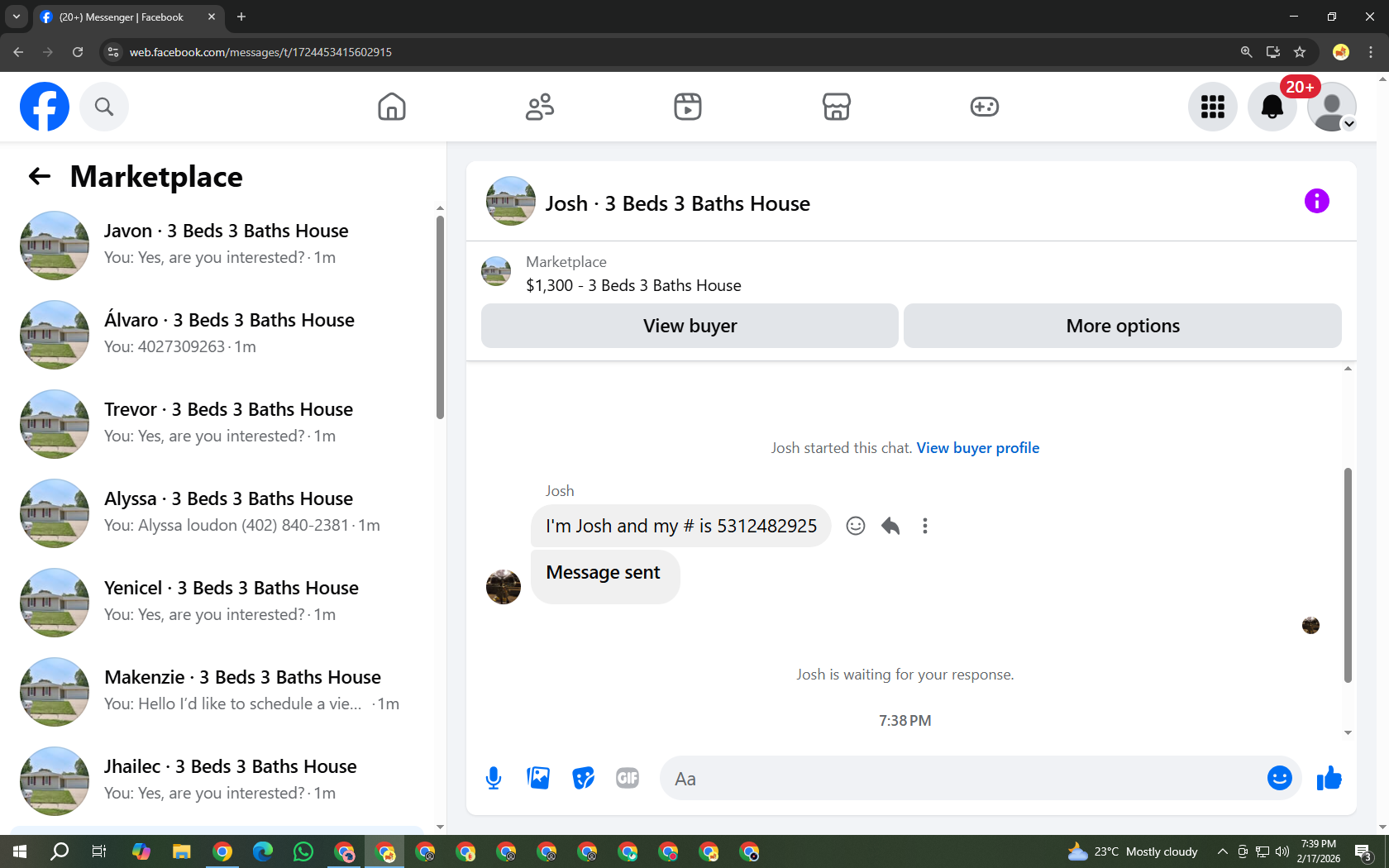Screen dimensions: 1389x868
Task: Open notifications bell
Action: pyautogui.click(x=1272, y=107)
